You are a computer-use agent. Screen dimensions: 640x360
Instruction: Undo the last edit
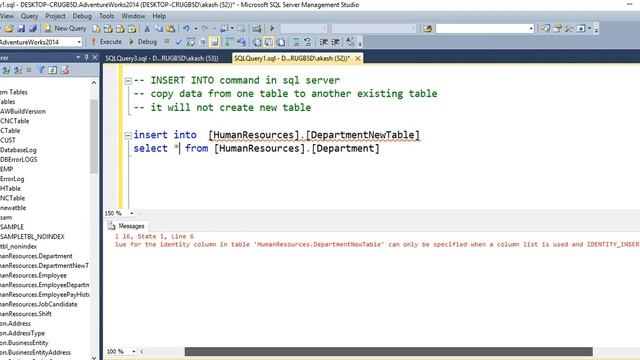pos(186,29)
